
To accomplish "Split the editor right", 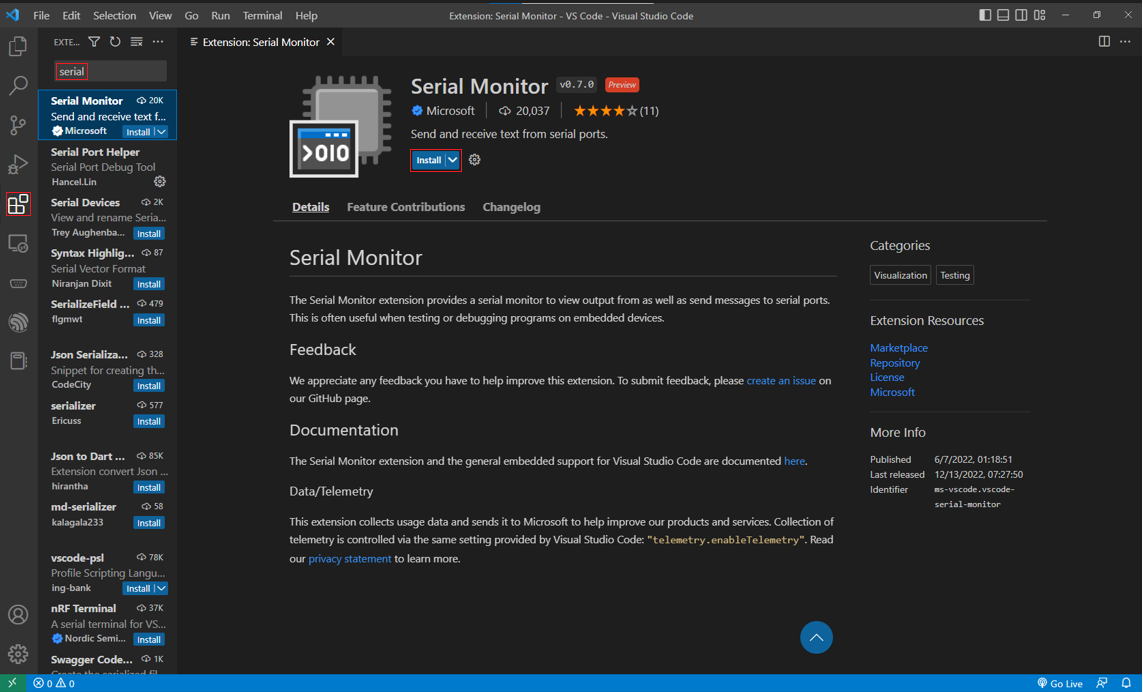I will click(1104, 42).
